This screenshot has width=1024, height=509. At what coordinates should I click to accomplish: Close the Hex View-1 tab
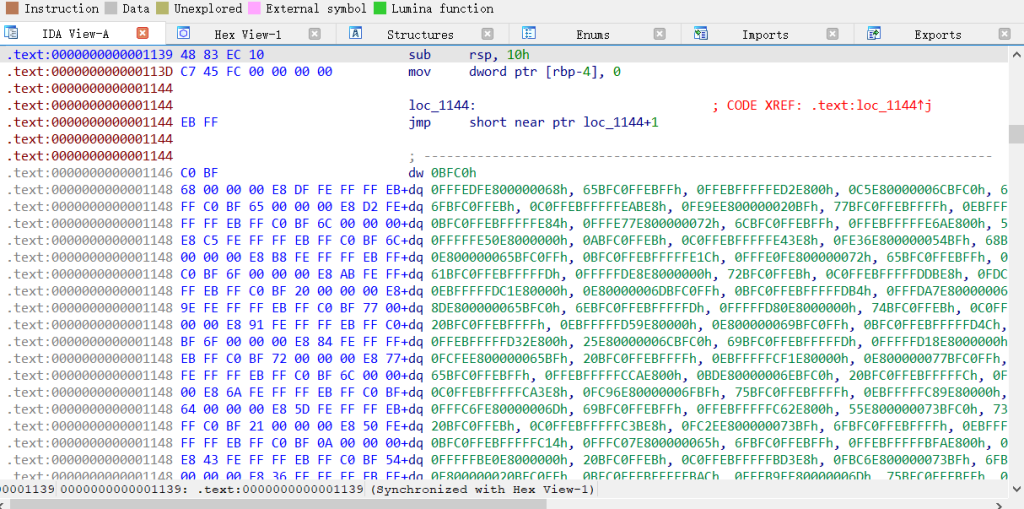tap(314, 34)
